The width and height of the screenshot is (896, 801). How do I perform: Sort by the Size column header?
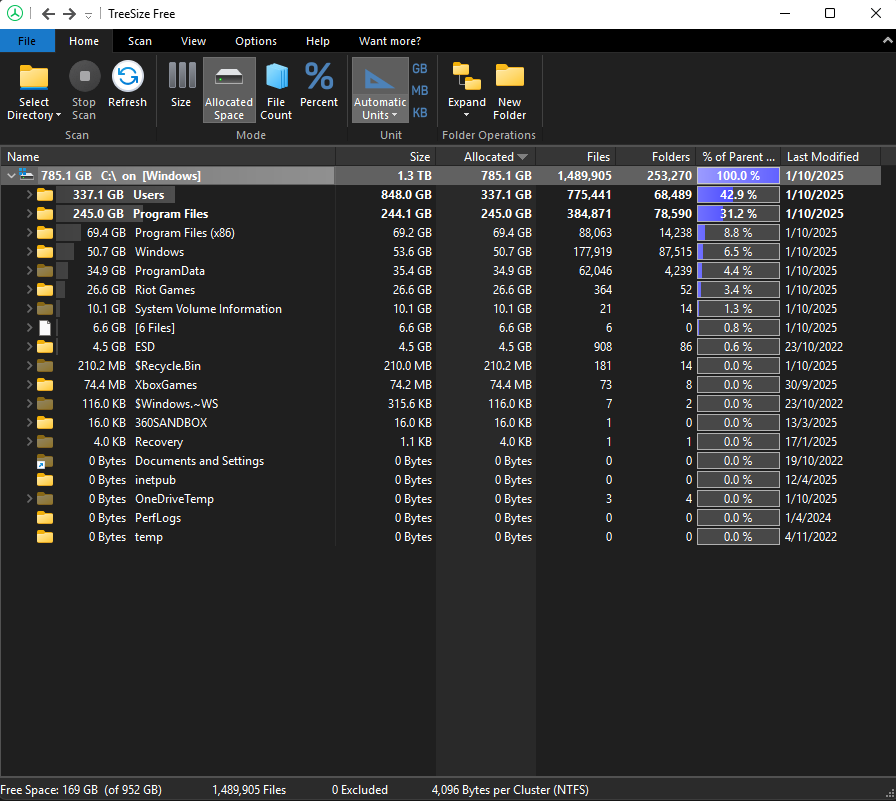(x=386, y=157)
